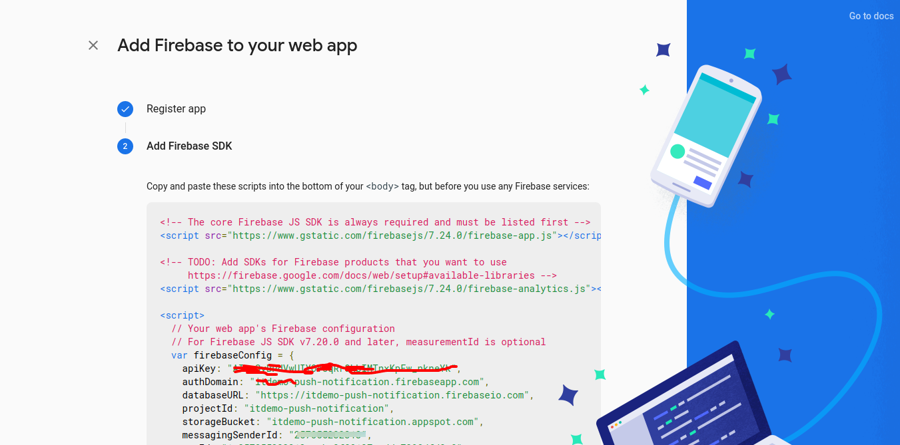Click the storageBucket appspot.com value
Viewport: 900px width, 445px height.
(374, 422)
